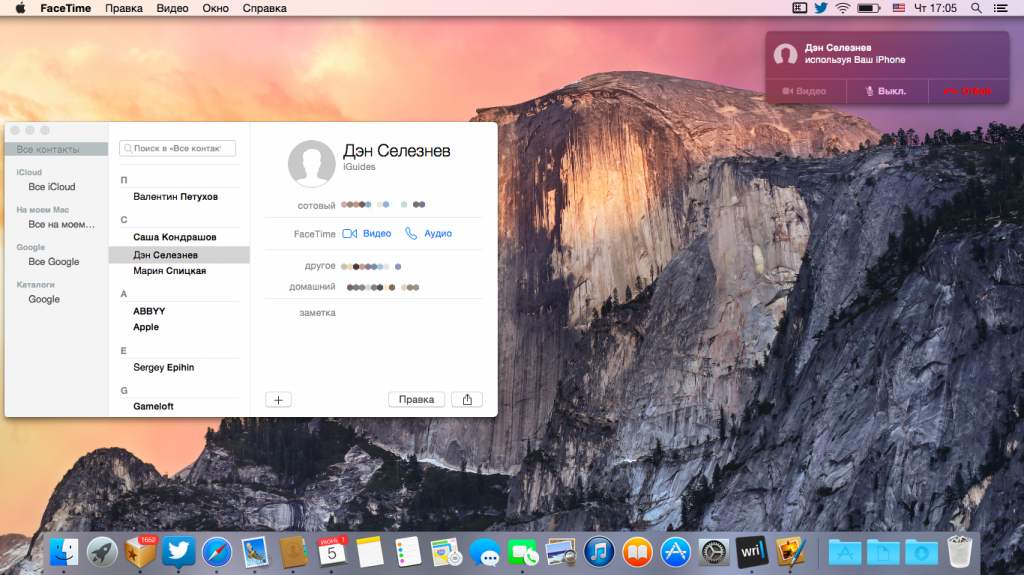Click the contacts search field
This screenshot has width=1024, height=575.
(178, 148)
